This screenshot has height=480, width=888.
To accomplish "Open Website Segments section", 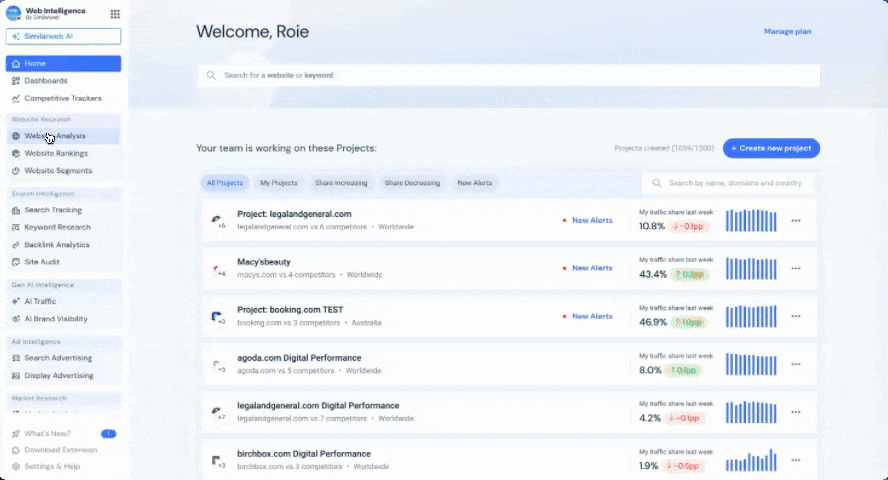I will click(x=58, y=170).
